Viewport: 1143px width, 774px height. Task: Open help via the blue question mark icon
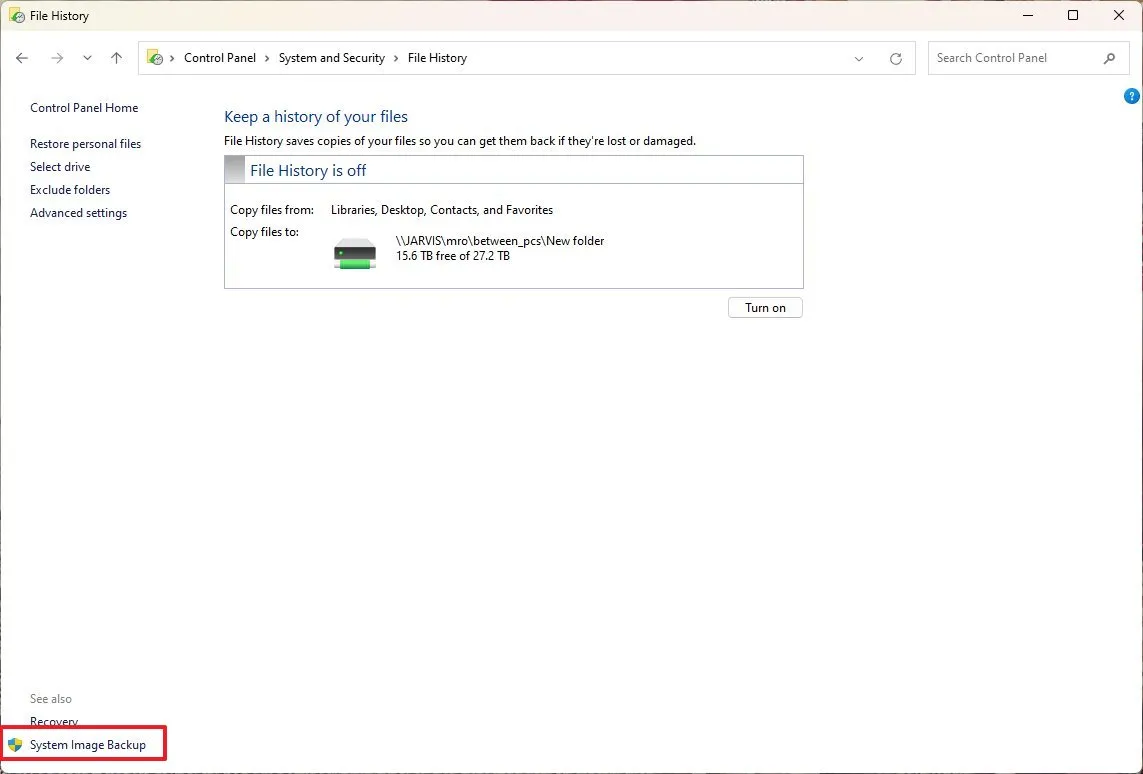[1131, 96]
